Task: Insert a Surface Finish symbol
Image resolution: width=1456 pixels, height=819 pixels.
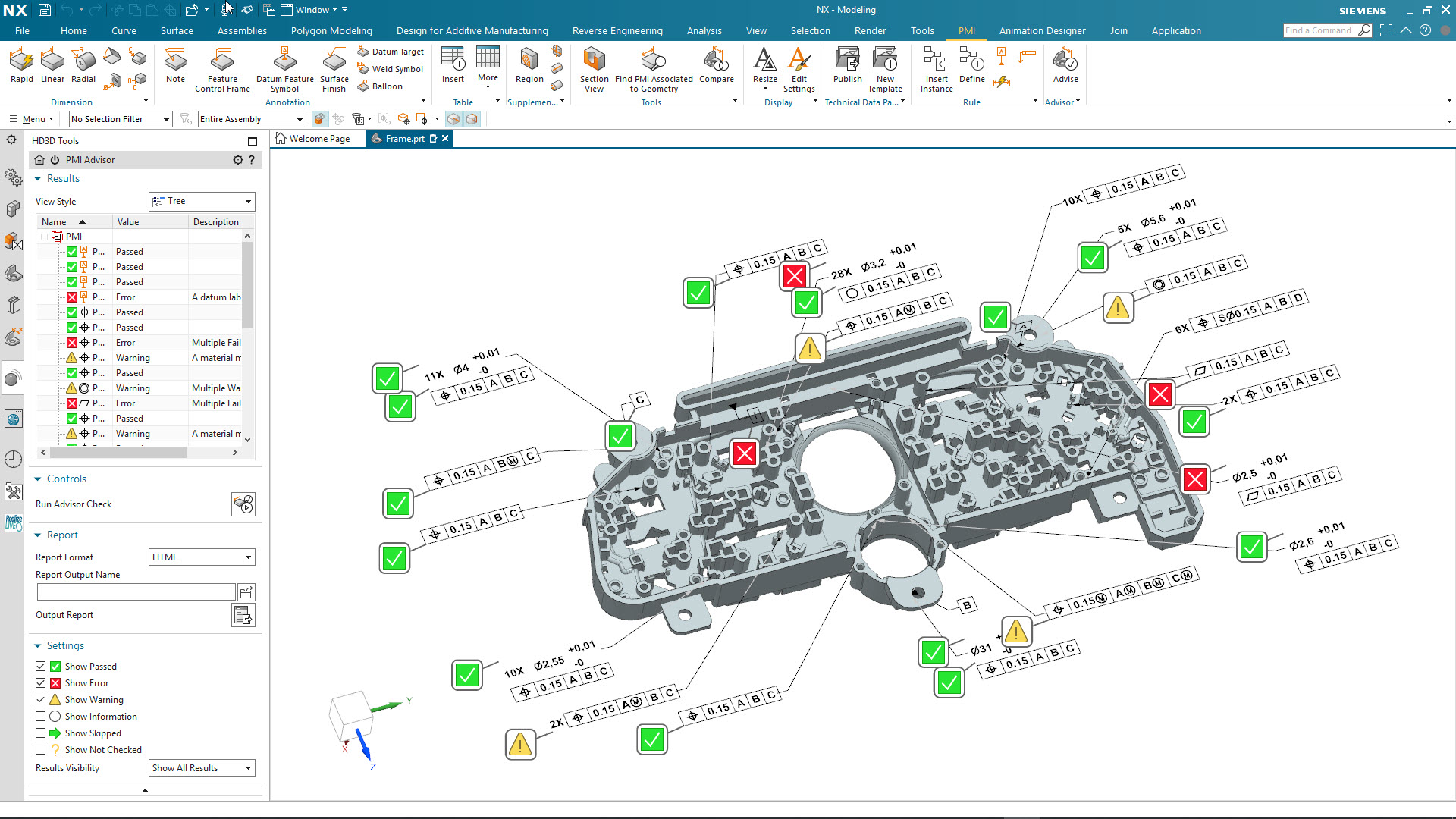Action: point(334,68)
